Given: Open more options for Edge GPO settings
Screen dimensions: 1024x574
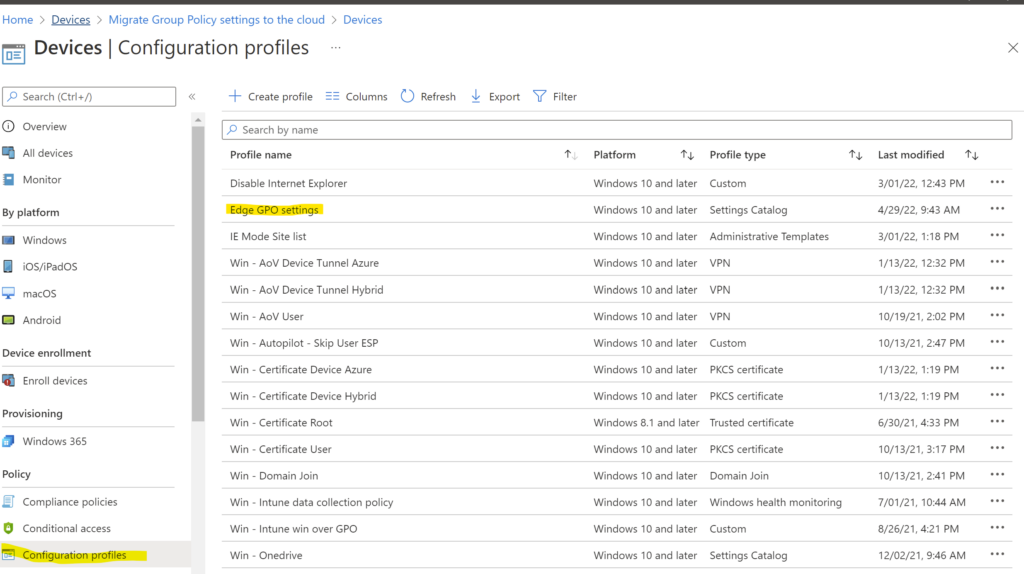Looking at the screenshot, I should click(x=997, y=209).
